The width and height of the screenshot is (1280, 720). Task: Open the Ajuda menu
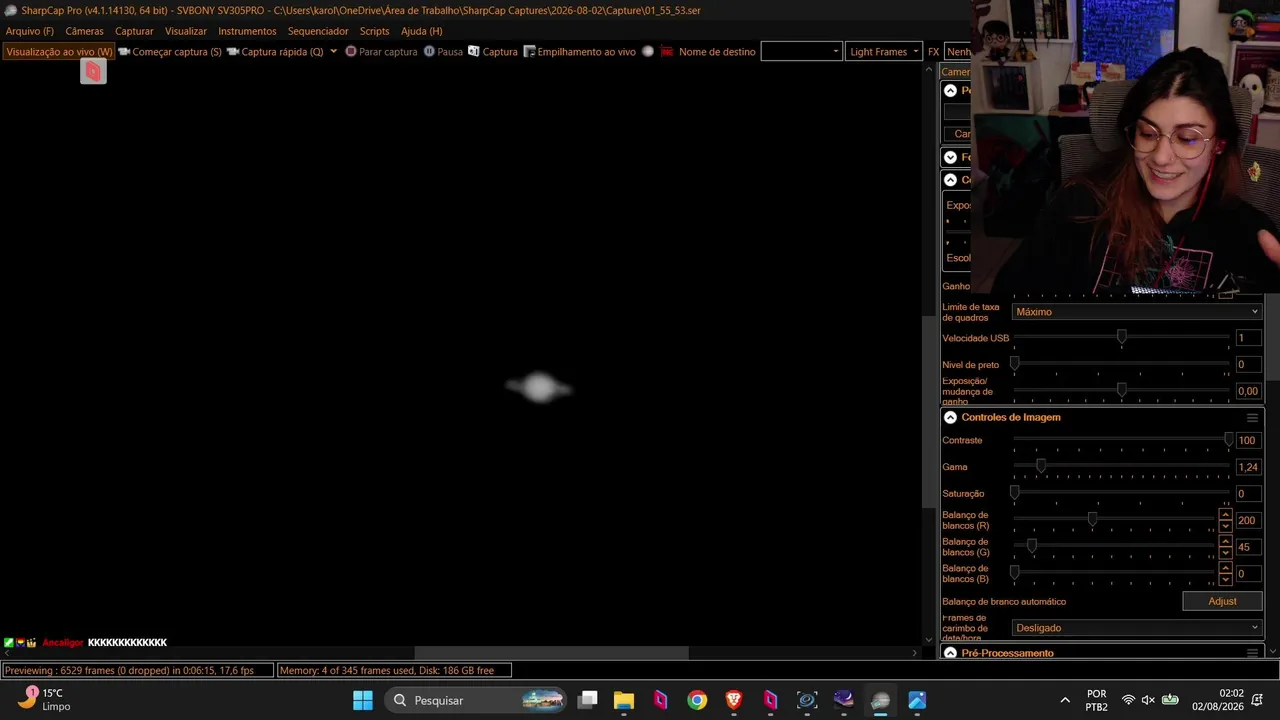pos(421,31)
